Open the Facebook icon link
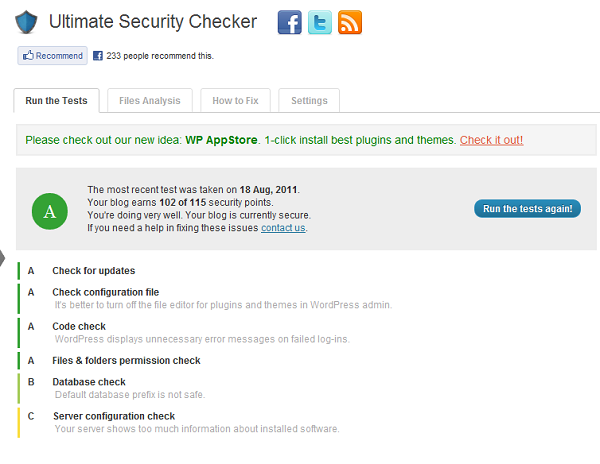Viewport: 600px width, 464px height. pyautogui.click(x=289, y=22)
